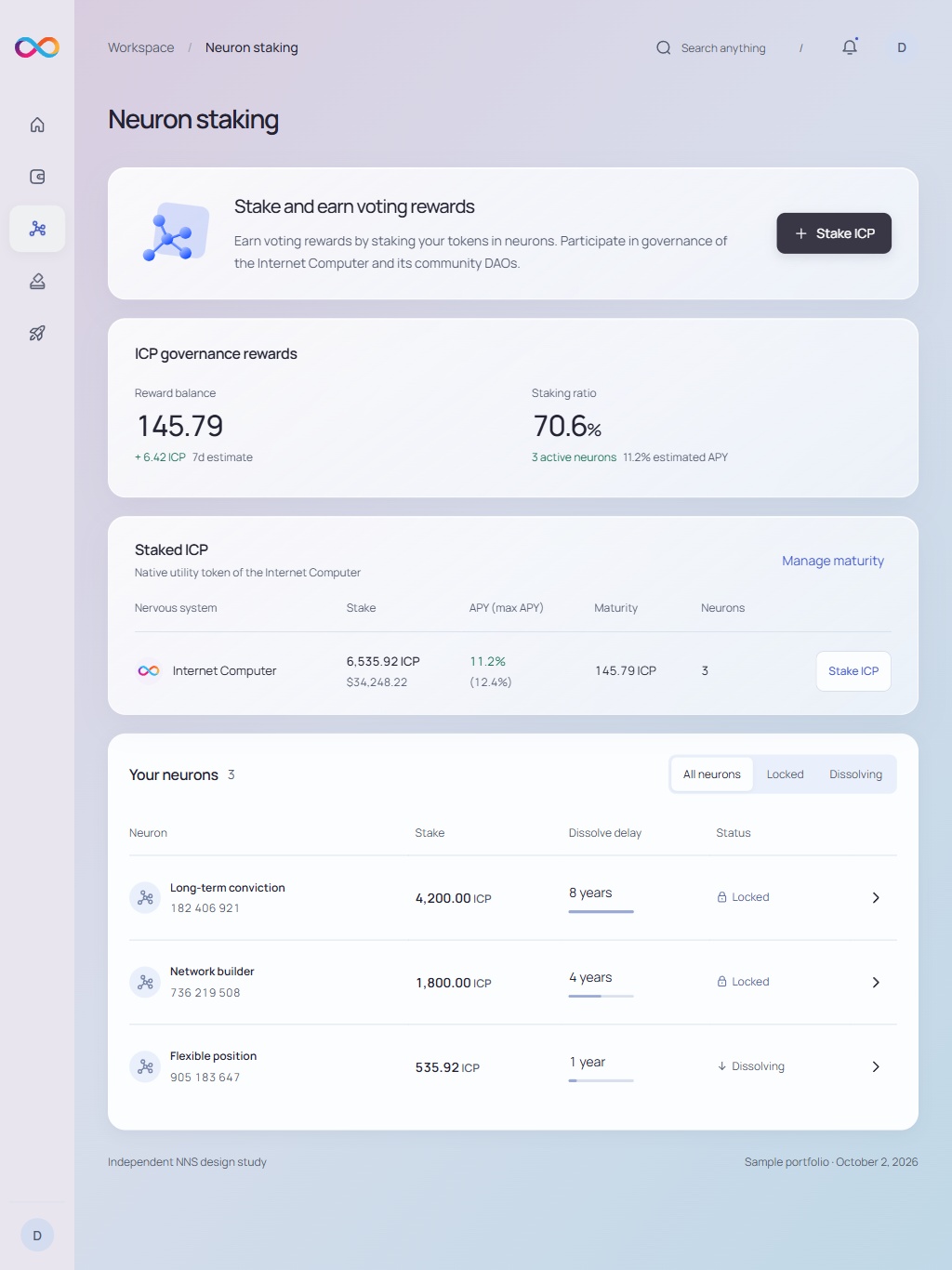Click the staking illustration in the banner
Viewport: 952px width, 1270px height.
coord(175,232)
